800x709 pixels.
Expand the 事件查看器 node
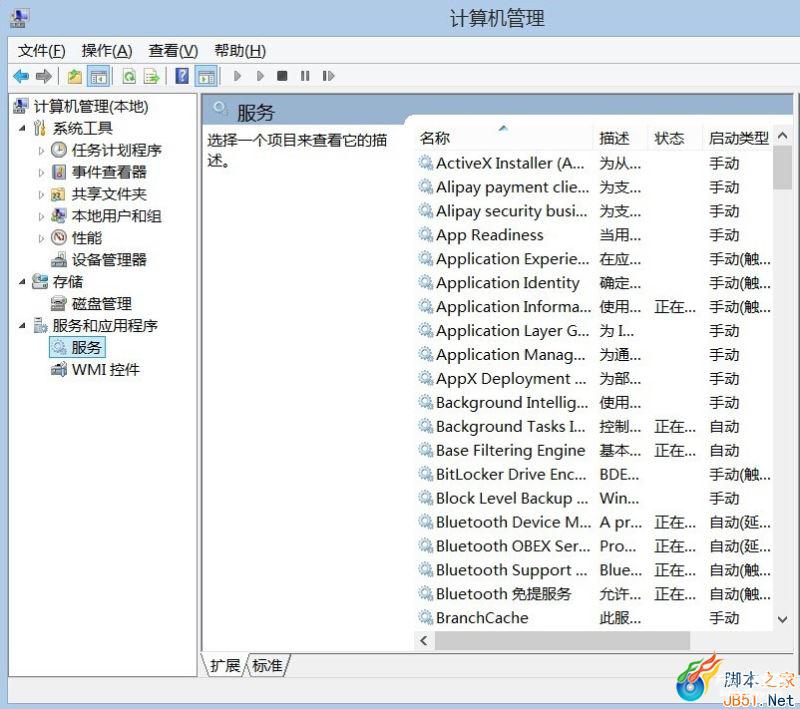[41, 172]
